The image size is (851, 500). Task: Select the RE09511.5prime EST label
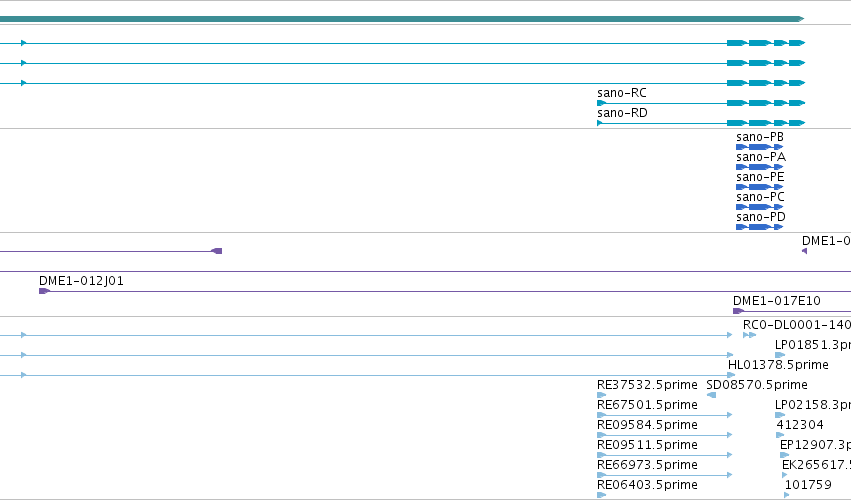point(647,445)
